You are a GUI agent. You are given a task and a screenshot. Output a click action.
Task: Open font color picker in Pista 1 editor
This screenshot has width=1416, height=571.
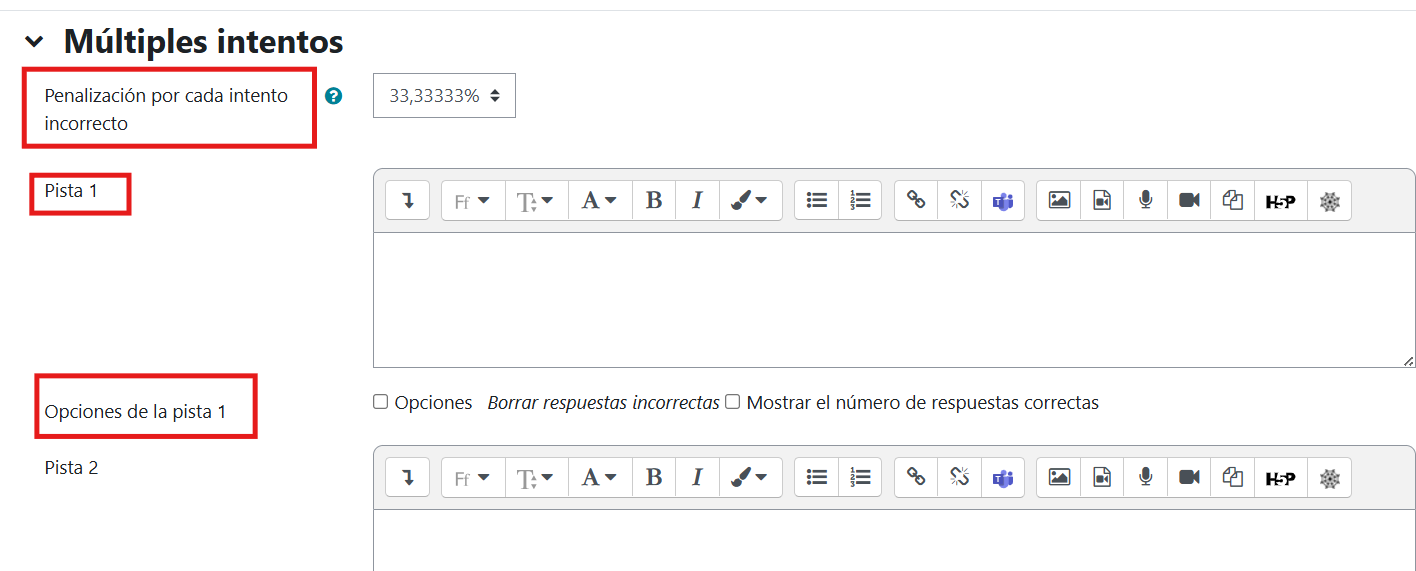(x=600, y=201)
